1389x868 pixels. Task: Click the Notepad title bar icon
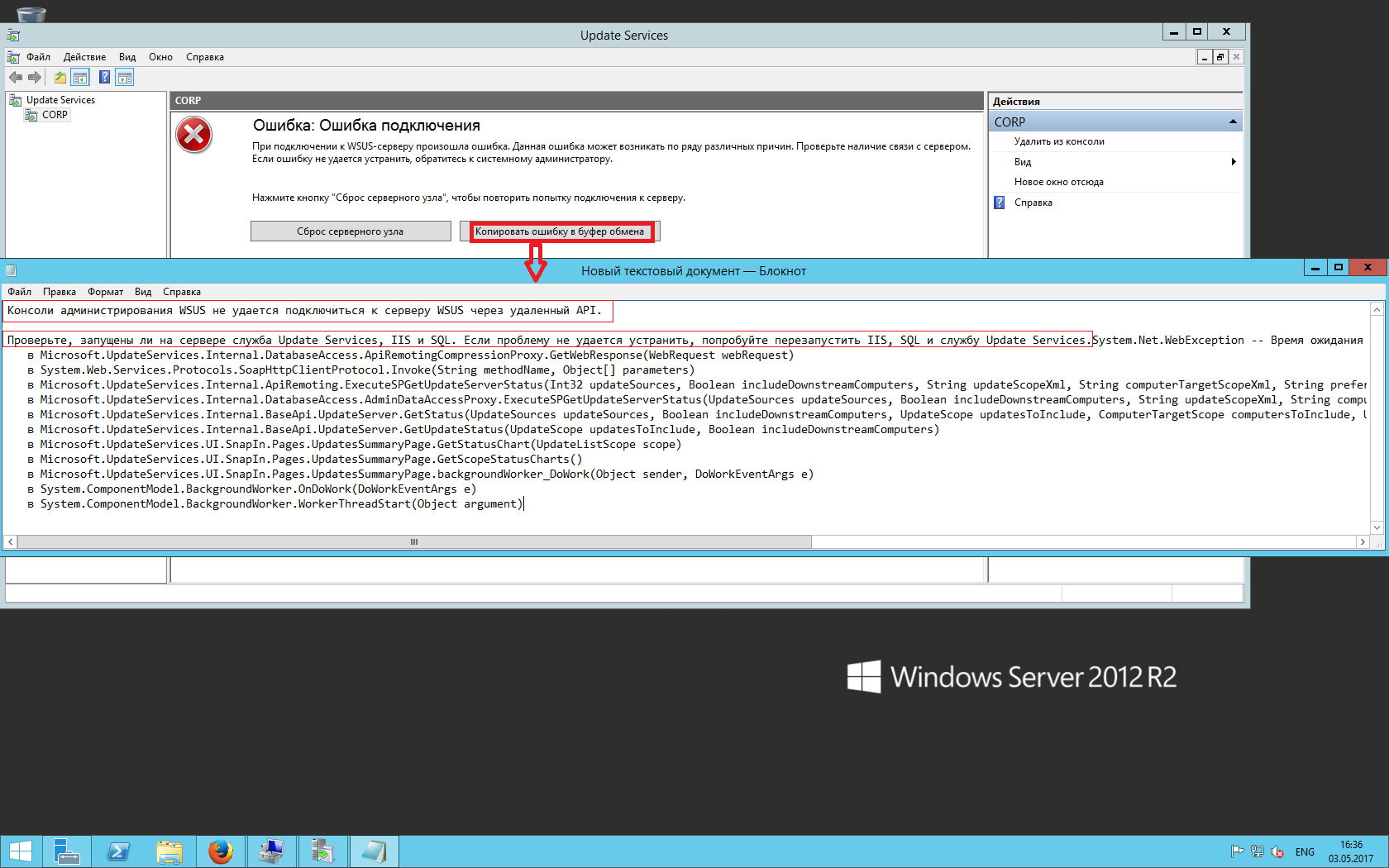pyautogui.click(x=11, y=270)
